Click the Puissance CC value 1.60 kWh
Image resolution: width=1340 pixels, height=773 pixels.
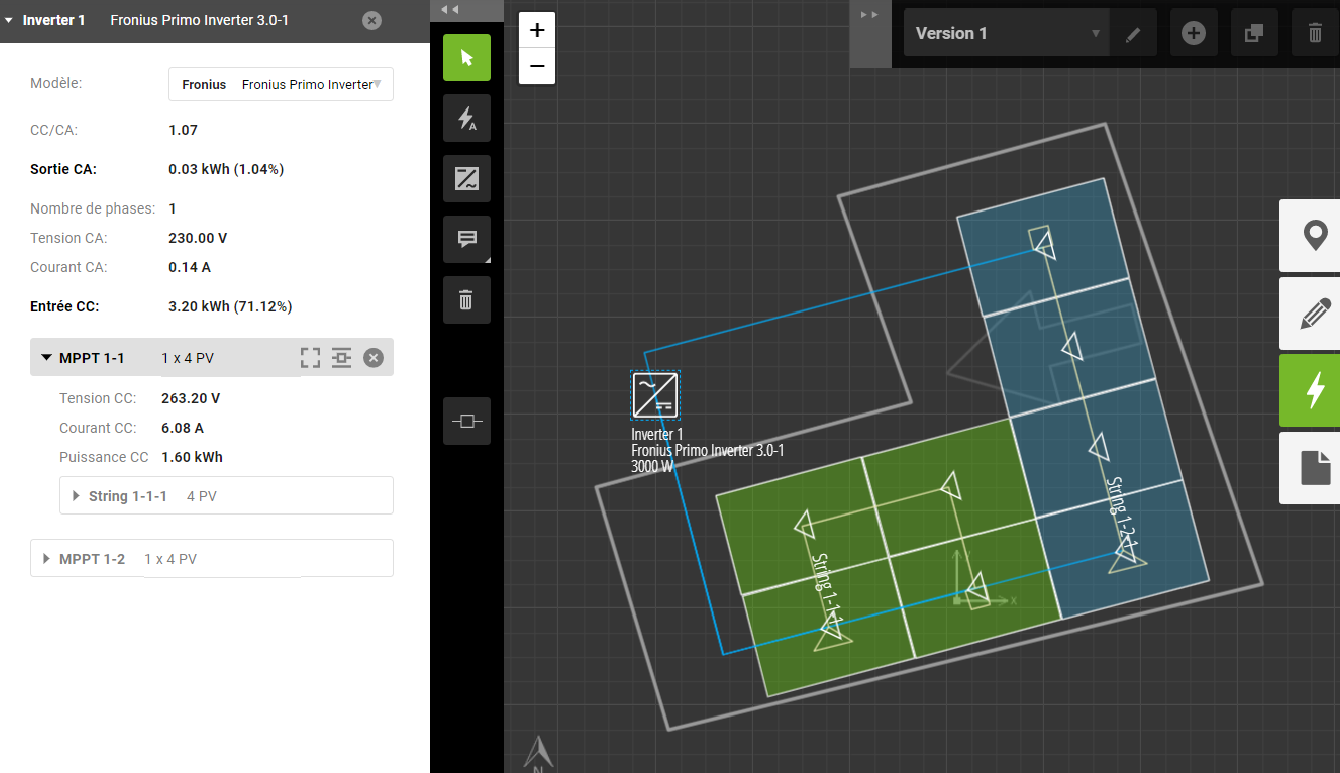pos(192,457)
